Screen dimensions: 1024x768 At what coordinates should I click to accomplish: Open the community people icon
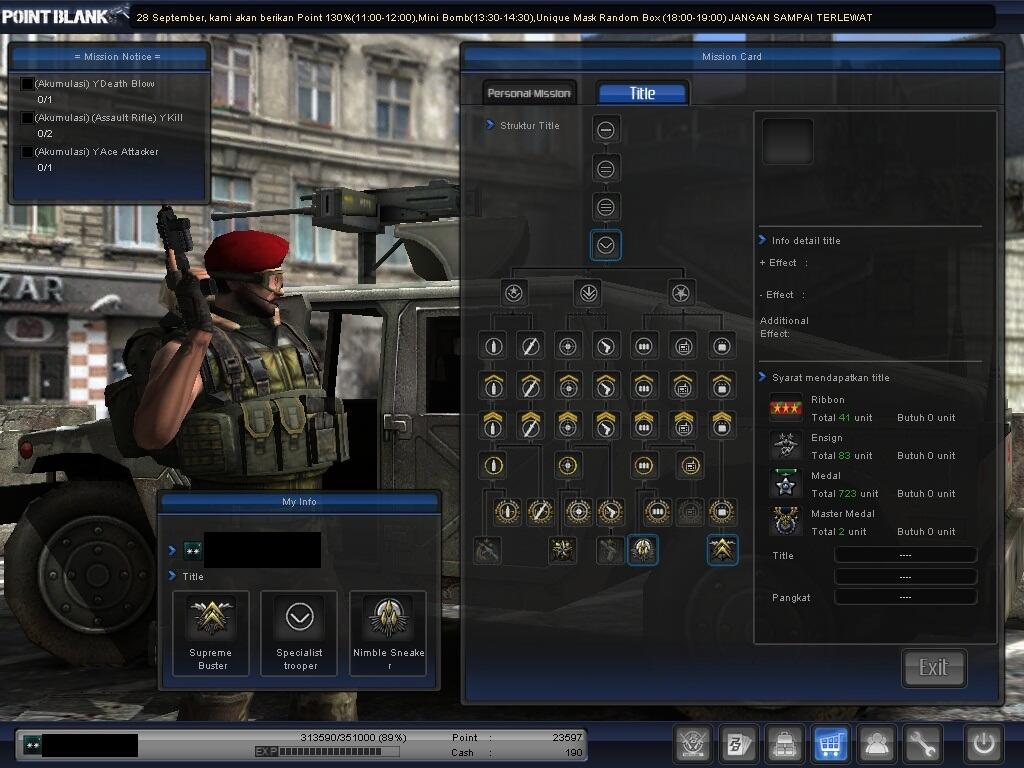pyautogui.click(x=876, y=743)
